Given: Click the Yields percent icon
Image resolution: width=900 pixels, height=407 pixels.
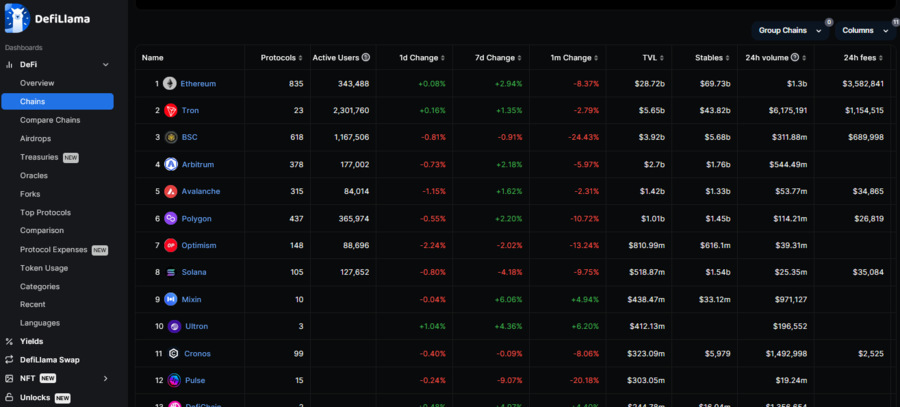Looking at the screenshot, I should (x=9, y=342).
